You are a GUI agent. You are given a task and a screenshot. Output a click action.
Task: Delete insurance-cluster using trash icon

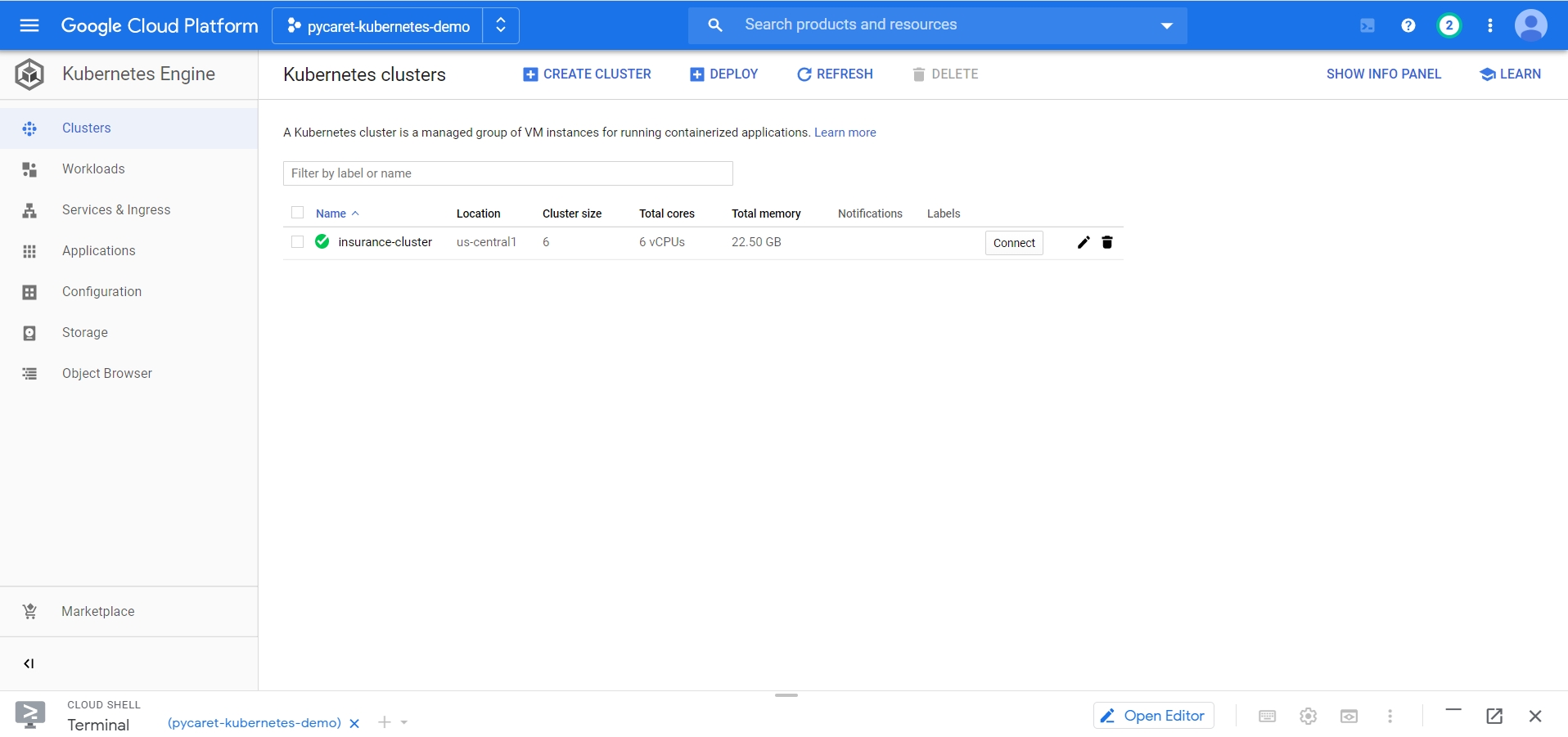point(1107,242)
